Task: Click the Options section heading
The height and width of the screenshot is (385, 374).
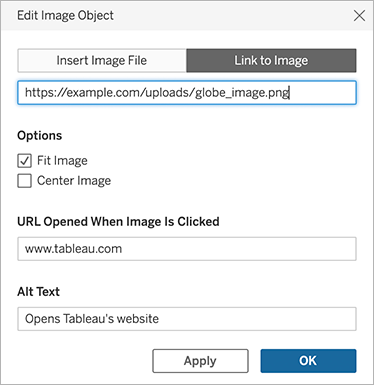Action: pos(39,136)
